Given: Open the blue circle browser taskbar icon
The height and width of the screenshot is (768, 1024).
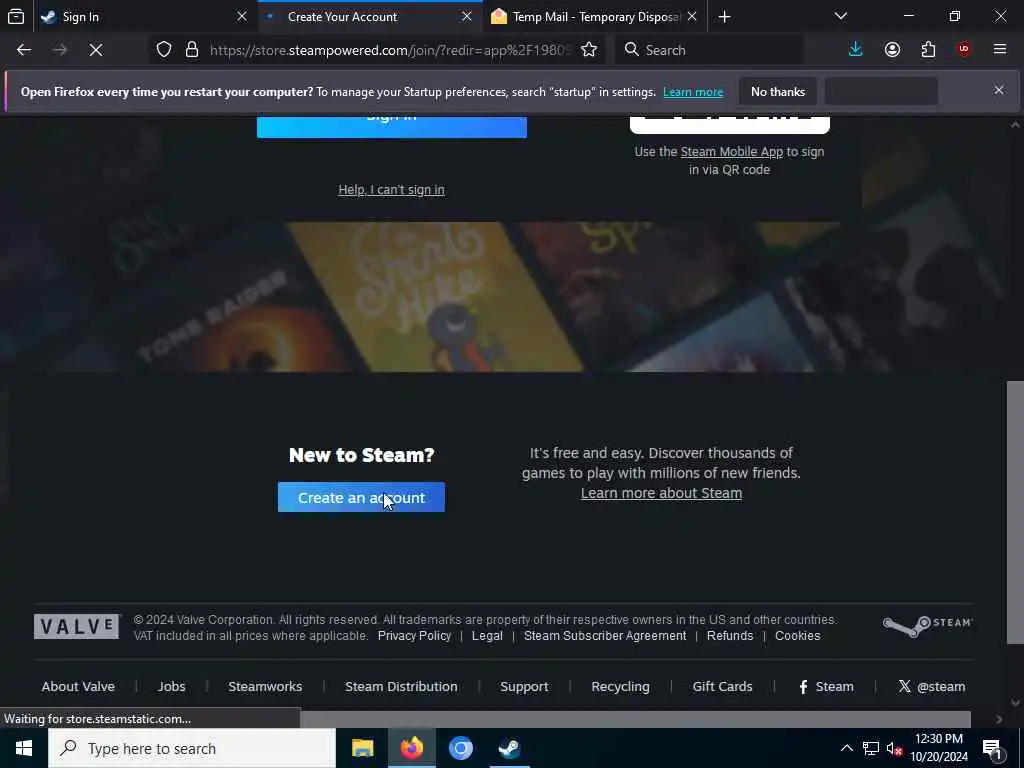Looking at the screenshot, I should point(460,748).
